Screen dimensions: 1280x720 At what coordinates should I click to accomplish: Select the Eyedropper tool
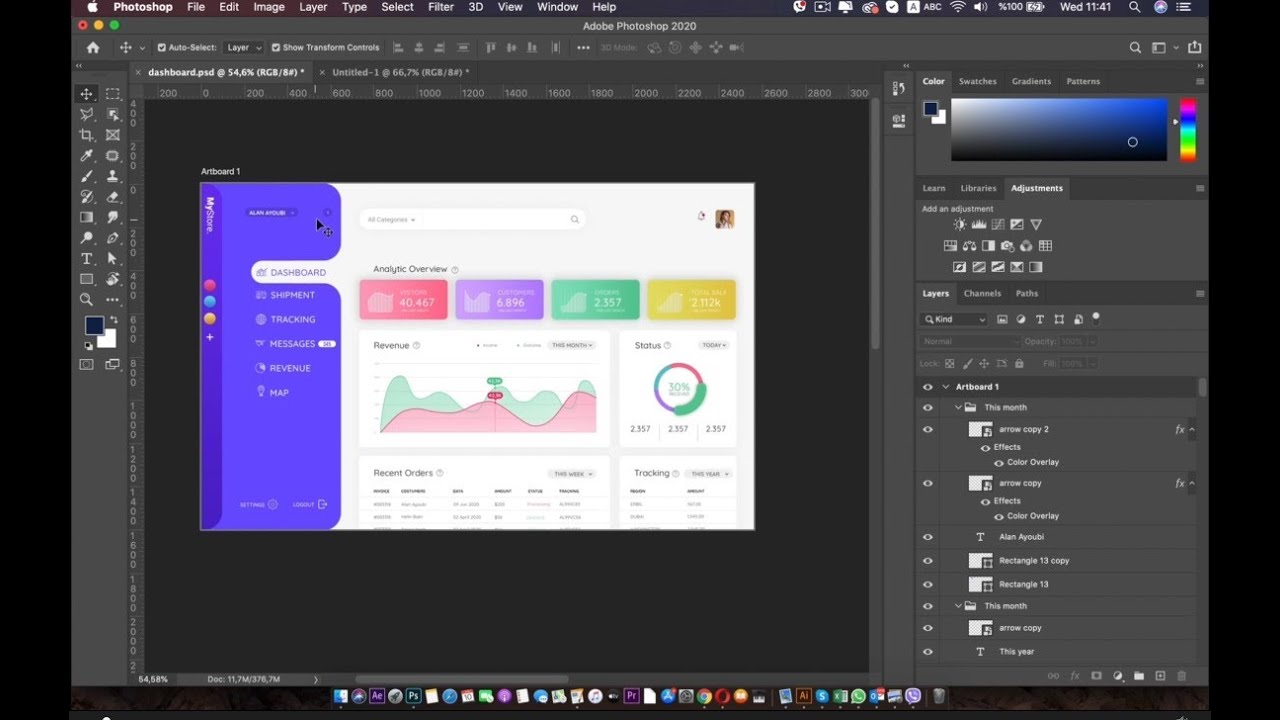pos(87,156)
